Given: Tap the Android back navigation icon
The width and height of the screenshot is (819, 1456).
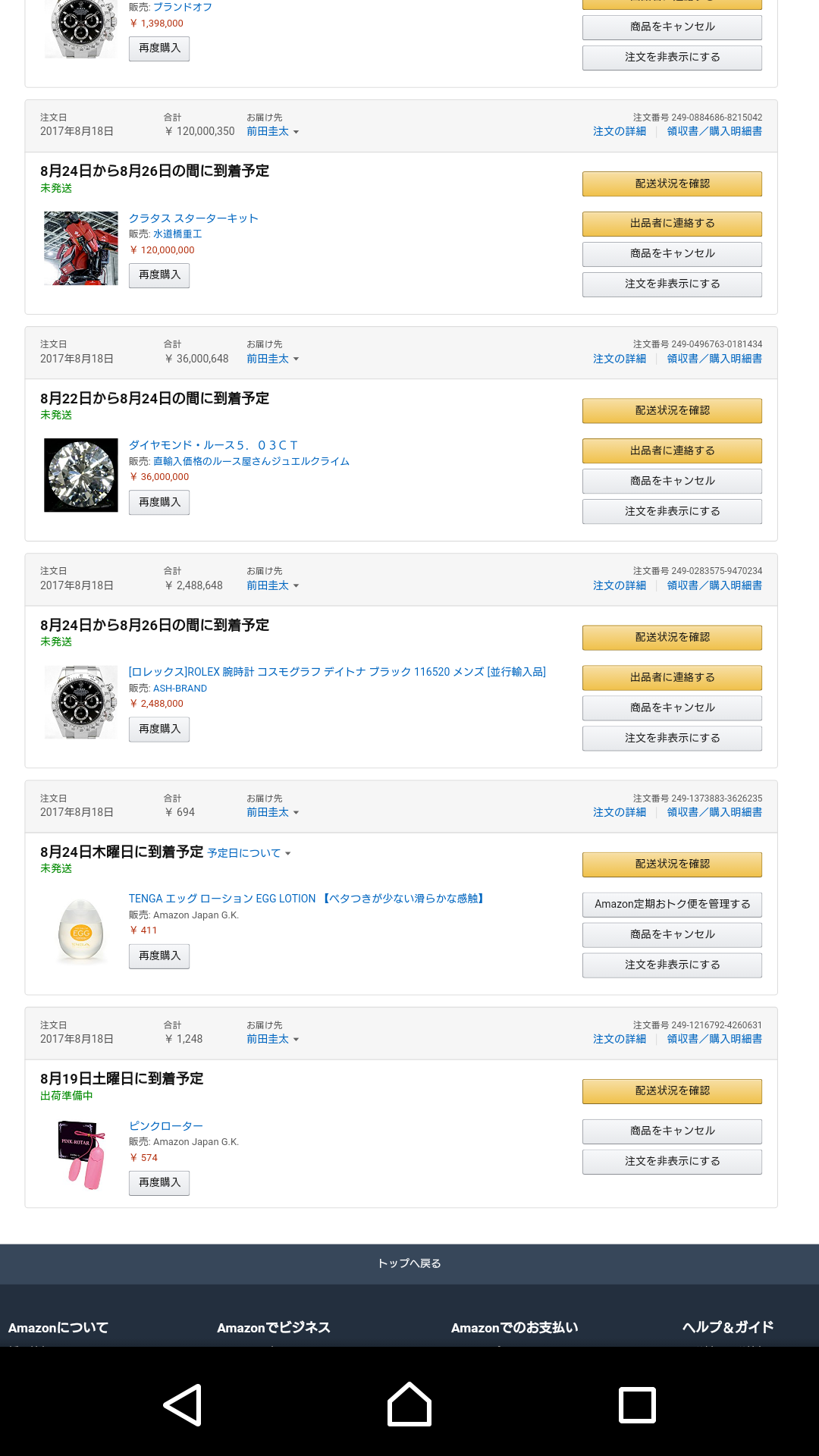Looking at the screenshot, I should pyautogui.click(x=183, y=1405).
